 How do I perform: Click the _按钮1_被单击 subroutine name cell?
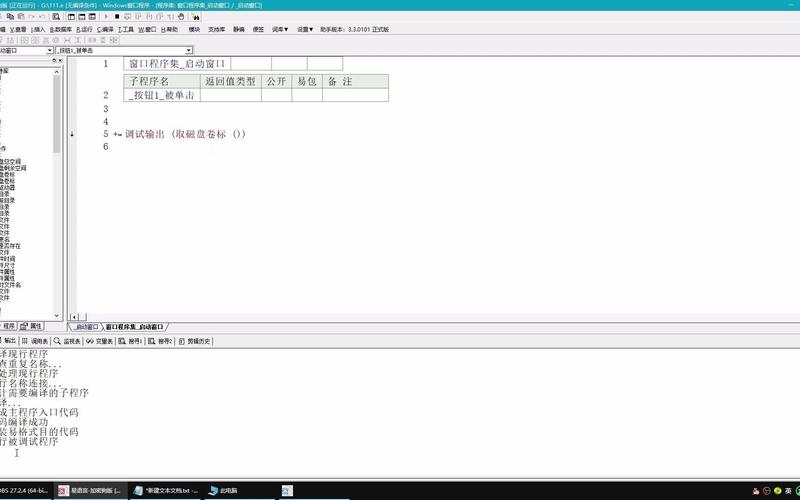pos(162,95)
